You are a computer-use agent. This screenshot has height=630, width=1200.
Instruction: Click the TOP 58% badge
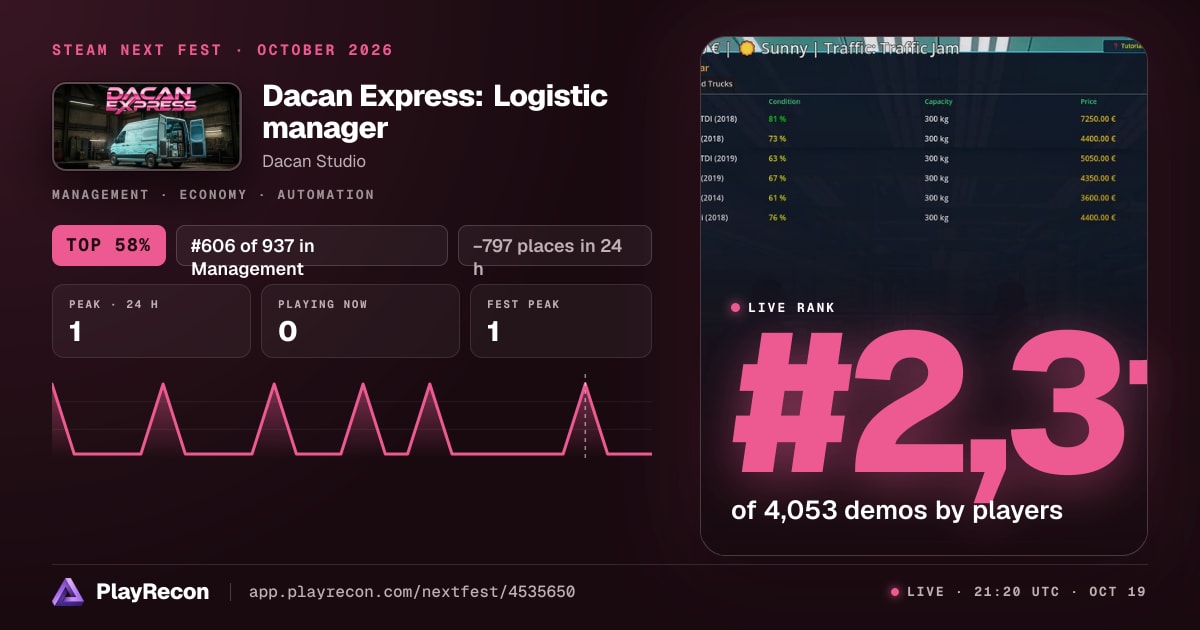pos(109,245)
